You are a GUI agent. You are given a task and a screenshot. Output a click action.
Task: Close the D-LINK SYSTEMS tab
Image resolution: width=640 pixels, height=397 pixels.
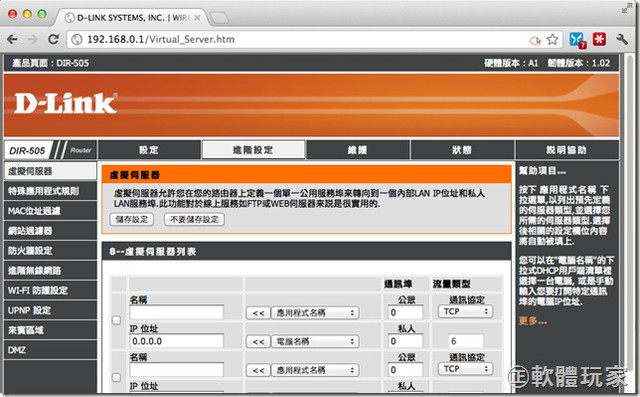[197, 18]
